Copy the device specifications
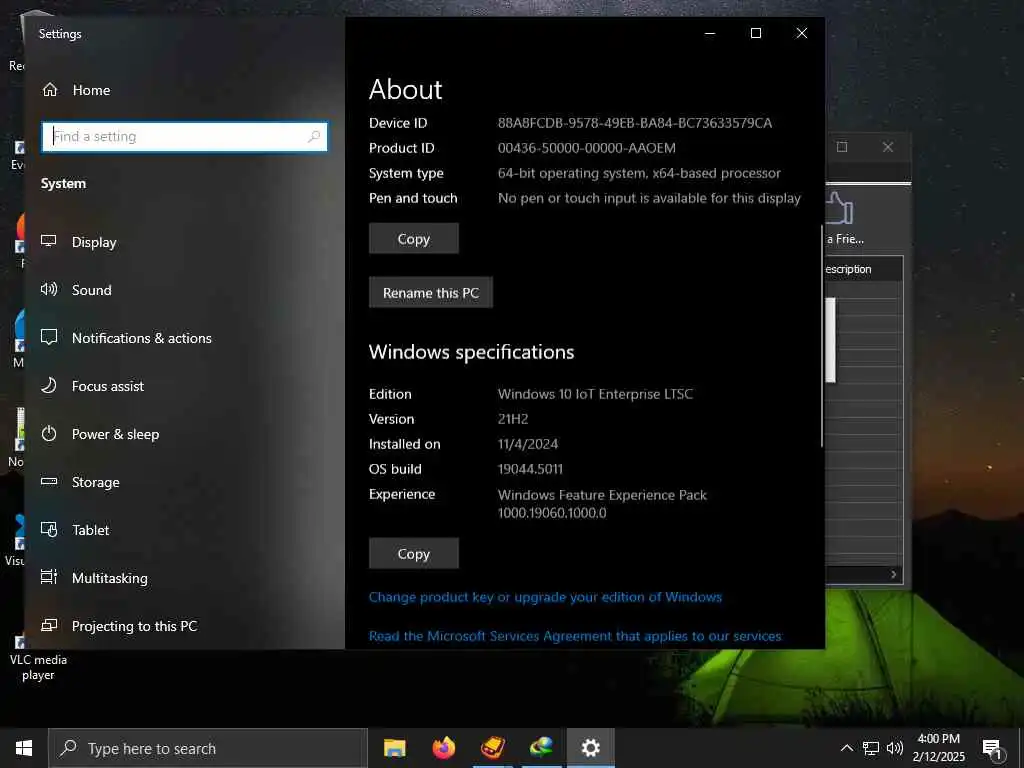 [413, 238]
